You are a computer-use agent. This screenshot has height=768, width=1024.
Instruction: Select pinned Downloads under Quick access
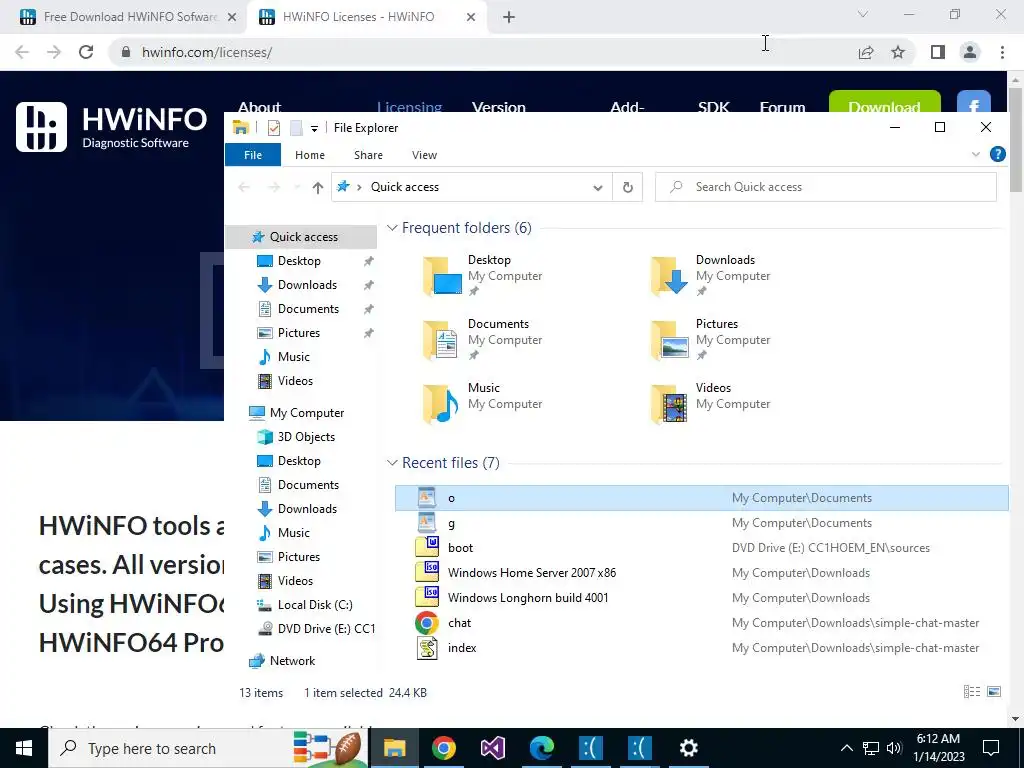point(307,285)
